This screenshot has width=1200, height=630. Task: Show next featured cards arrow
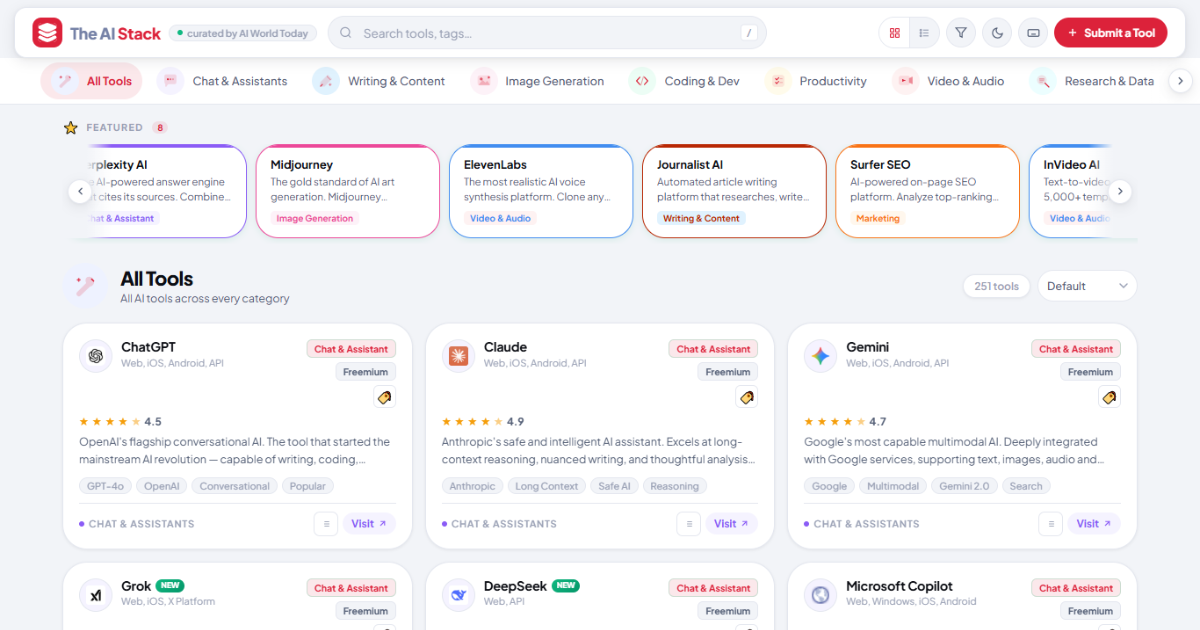click(1120, 191)
